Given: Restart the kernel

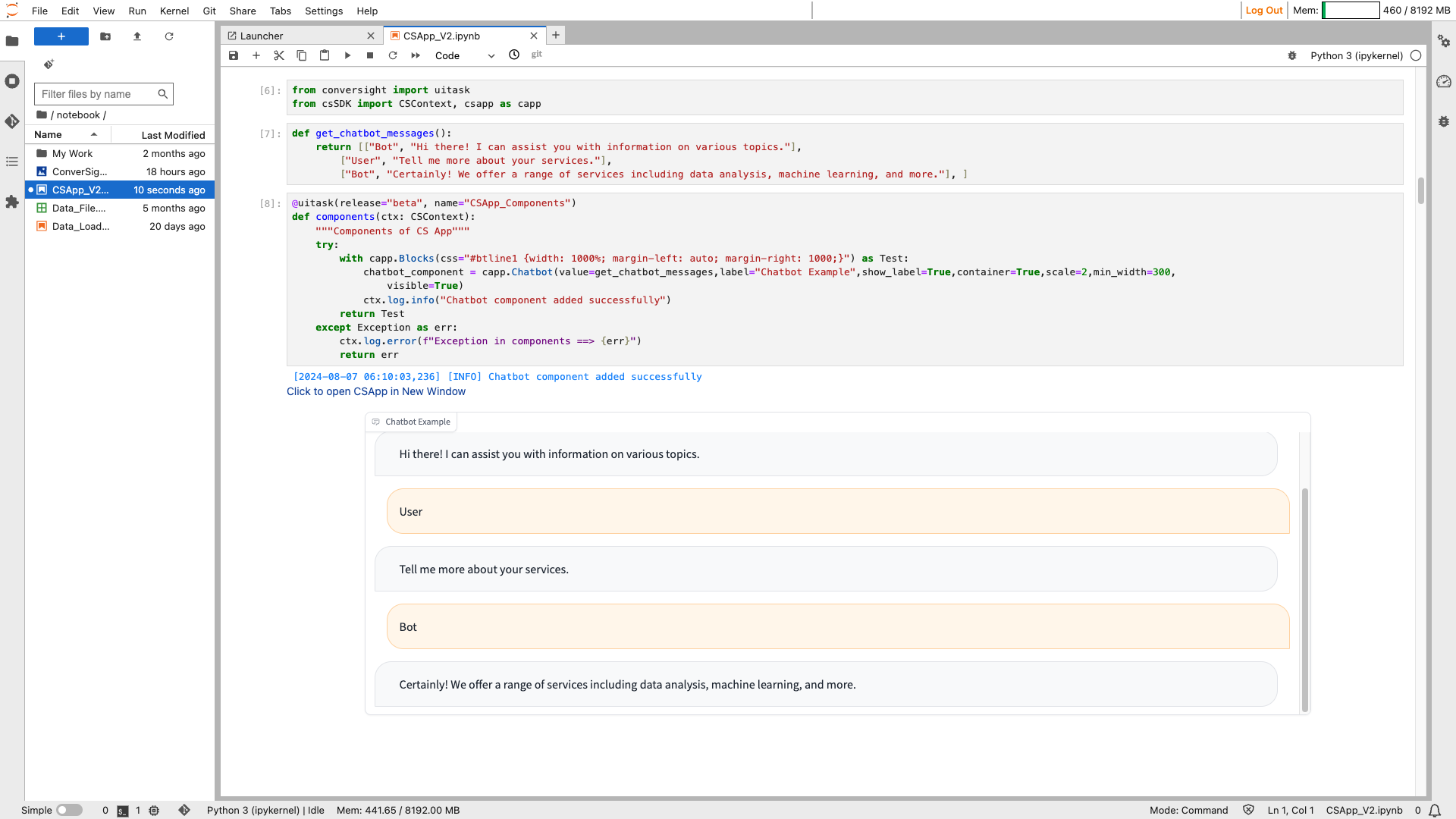Looking at the screenshot, I should [x=393, y=55].
